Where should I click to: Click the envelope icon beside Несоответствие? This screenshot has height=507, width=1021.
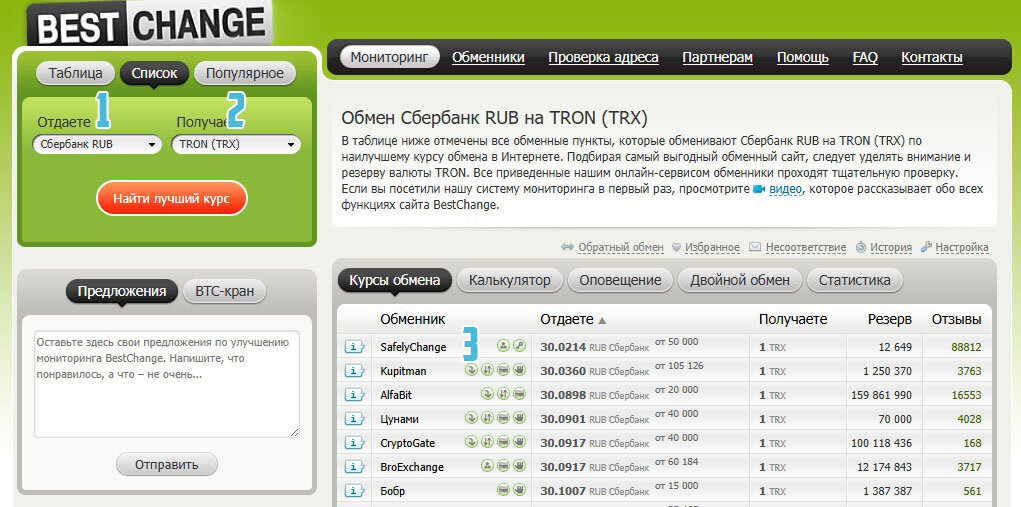[x=755, y=247]
